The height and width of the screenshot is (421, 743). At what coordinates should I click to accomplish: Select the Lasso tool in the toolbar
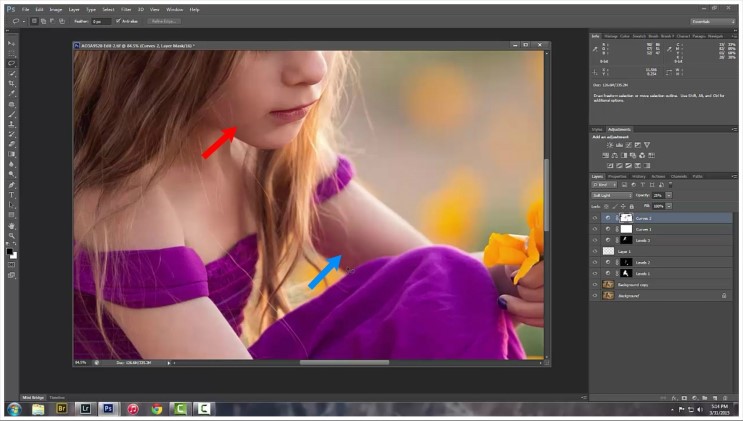coord(12,63)
